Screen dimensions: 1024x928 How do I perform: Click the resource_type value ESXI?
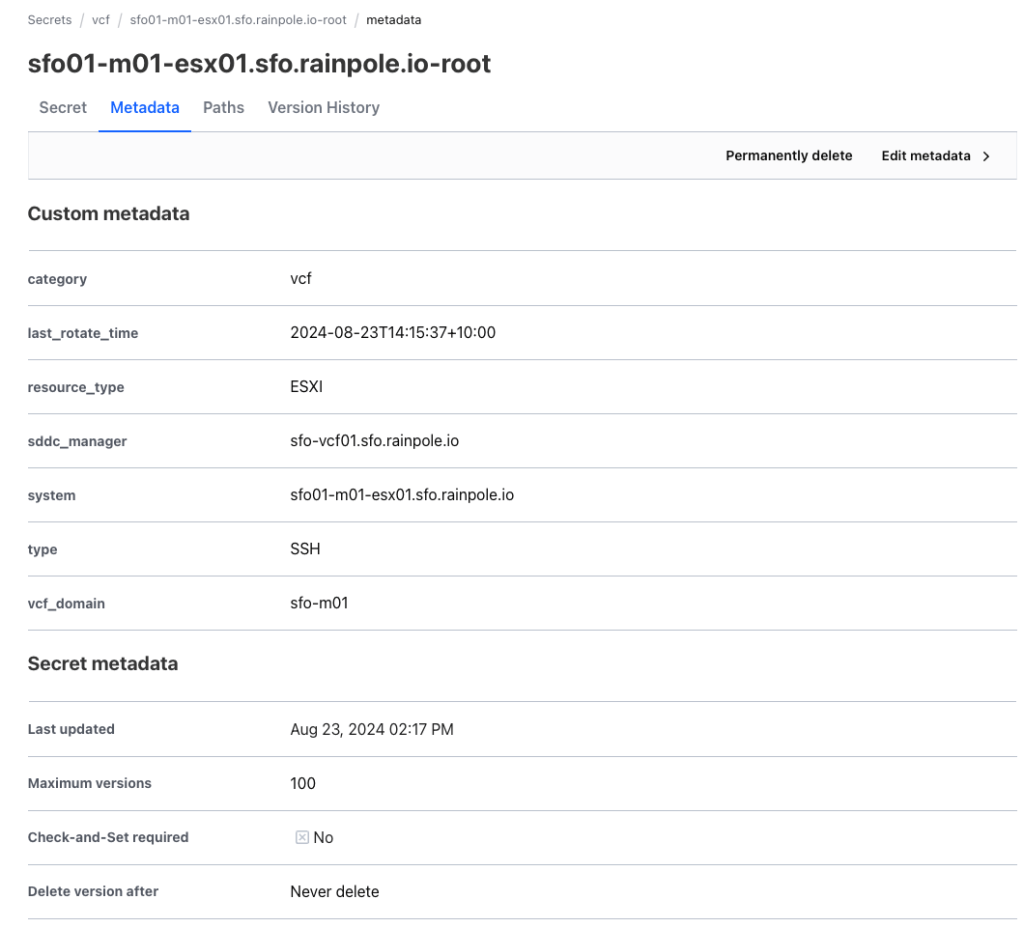[x=305, y=386]
